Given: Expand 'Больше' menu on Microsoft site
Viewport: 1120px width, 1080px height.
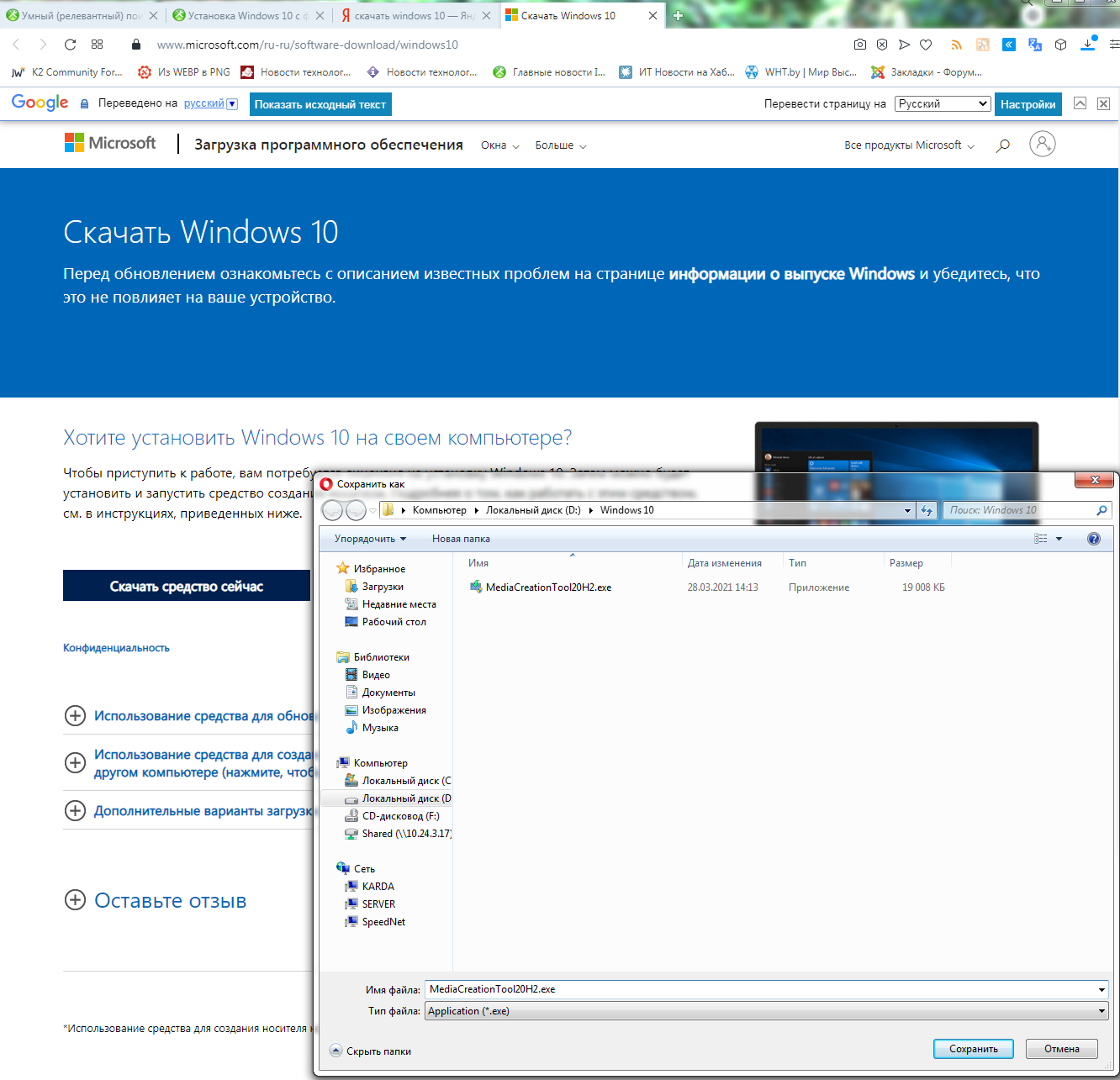Looking at the screenshot, I should pos(561,145).
